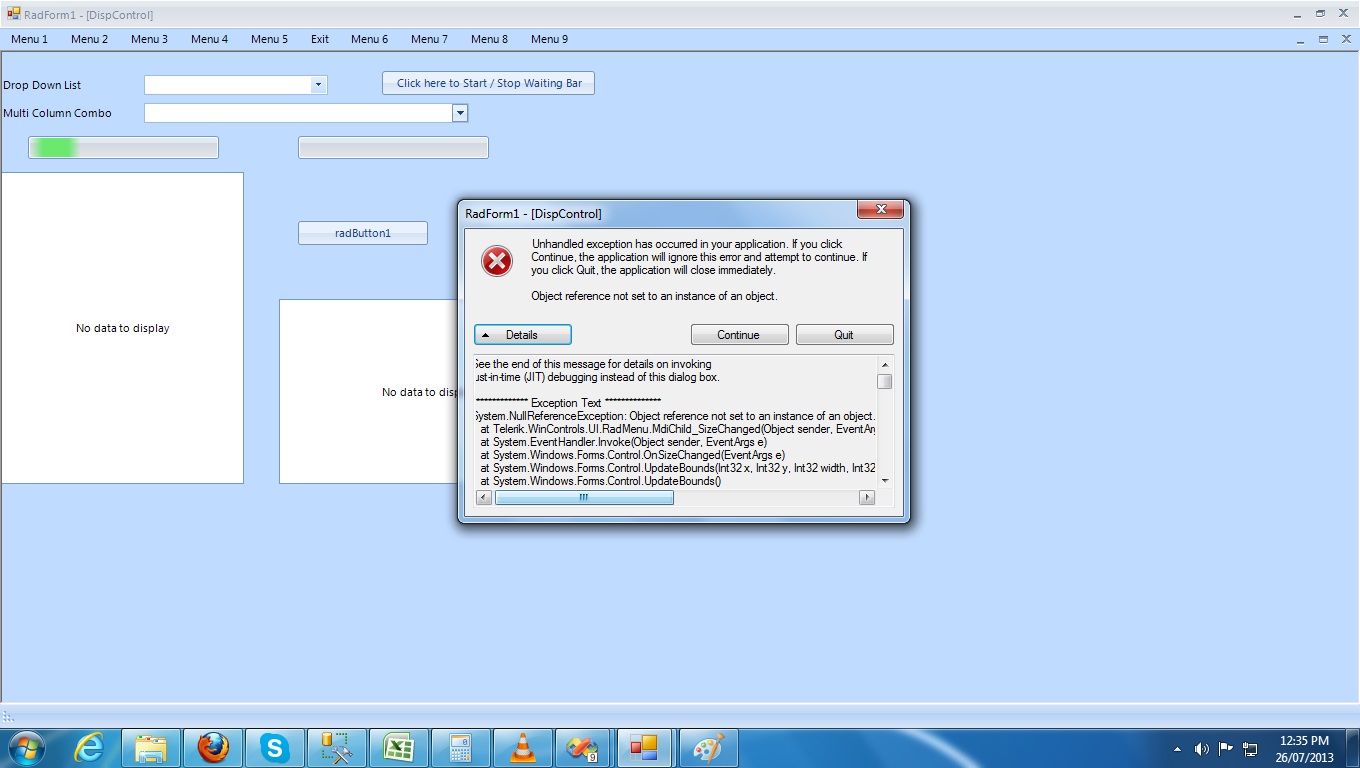1360x768 pixels.
Task: Expand the Drop Down List arrow
Action: (318, 85)
